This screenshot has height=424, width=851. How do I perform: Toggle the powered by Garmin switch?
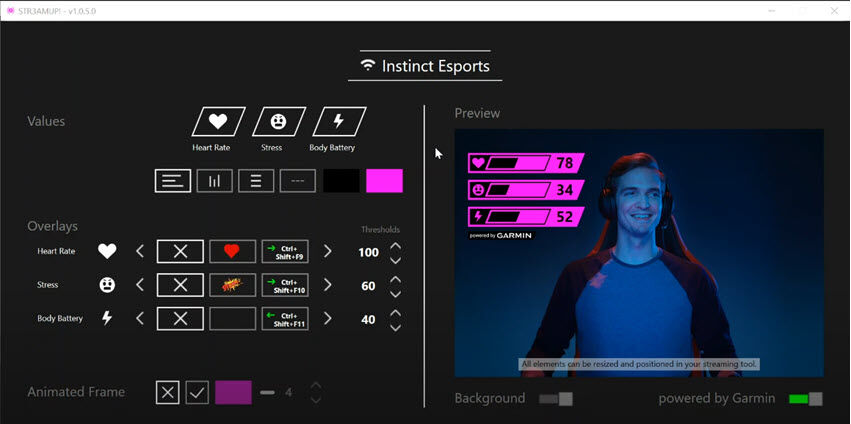pos(806,399)
